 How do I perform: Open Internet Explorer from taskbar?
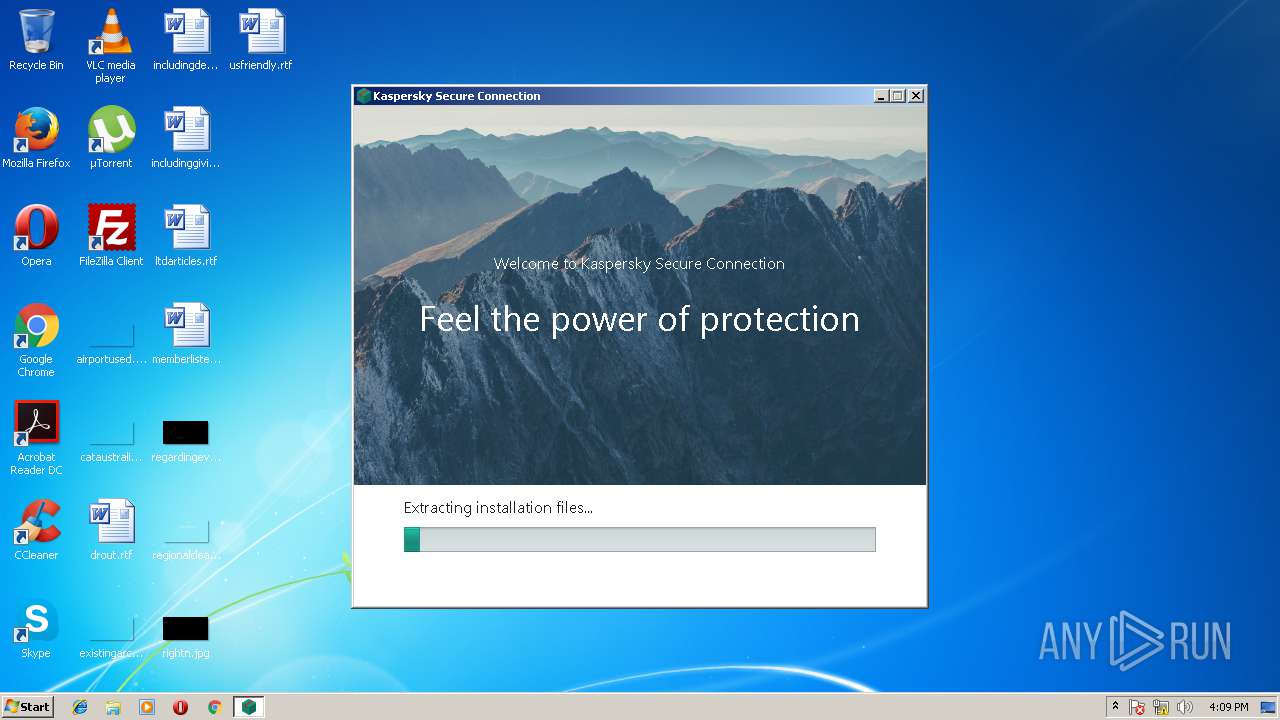80,707
